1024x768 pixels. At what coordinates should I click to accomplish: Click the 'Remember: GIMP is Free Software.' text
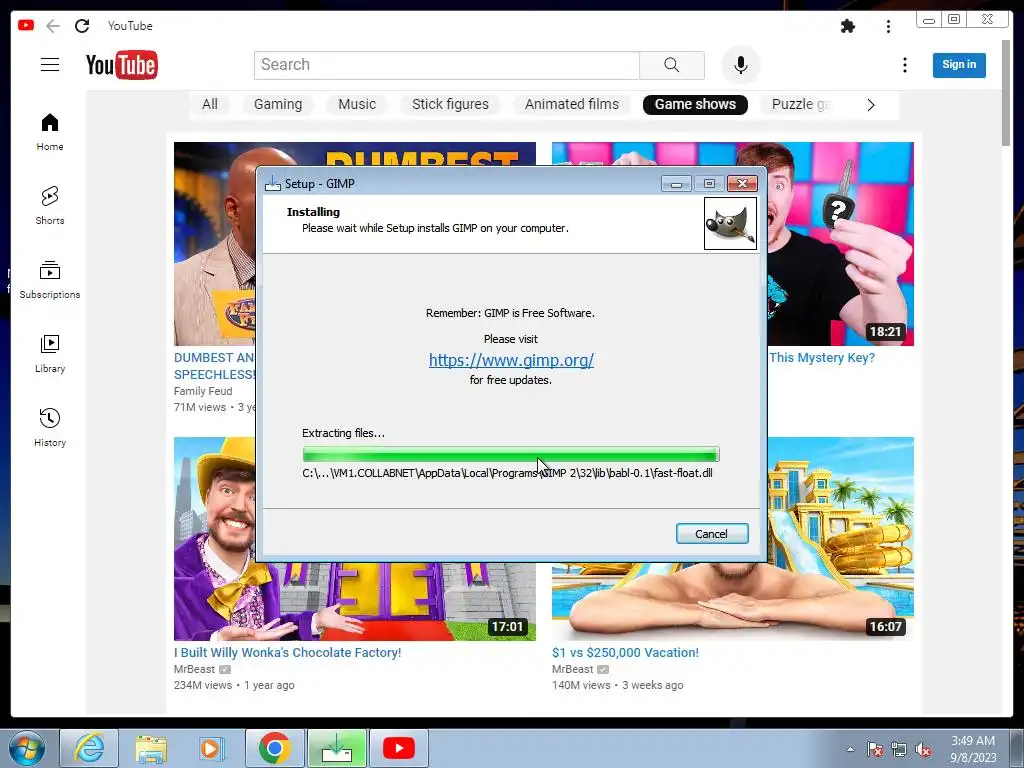click(x=510, y=313)
